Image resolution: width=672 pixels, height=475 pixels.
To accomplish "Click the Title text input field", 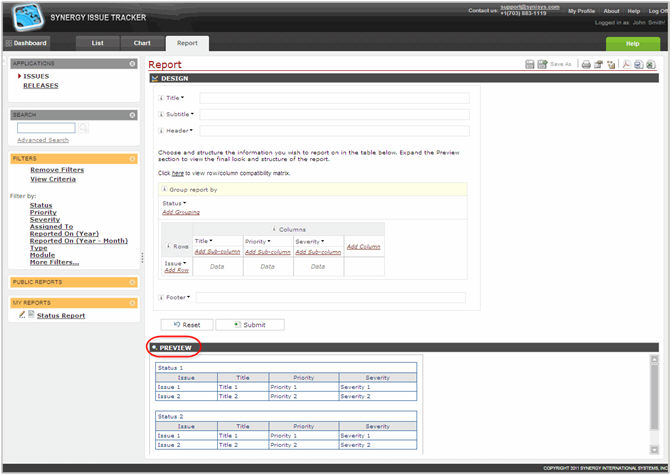I will (334, 98).
